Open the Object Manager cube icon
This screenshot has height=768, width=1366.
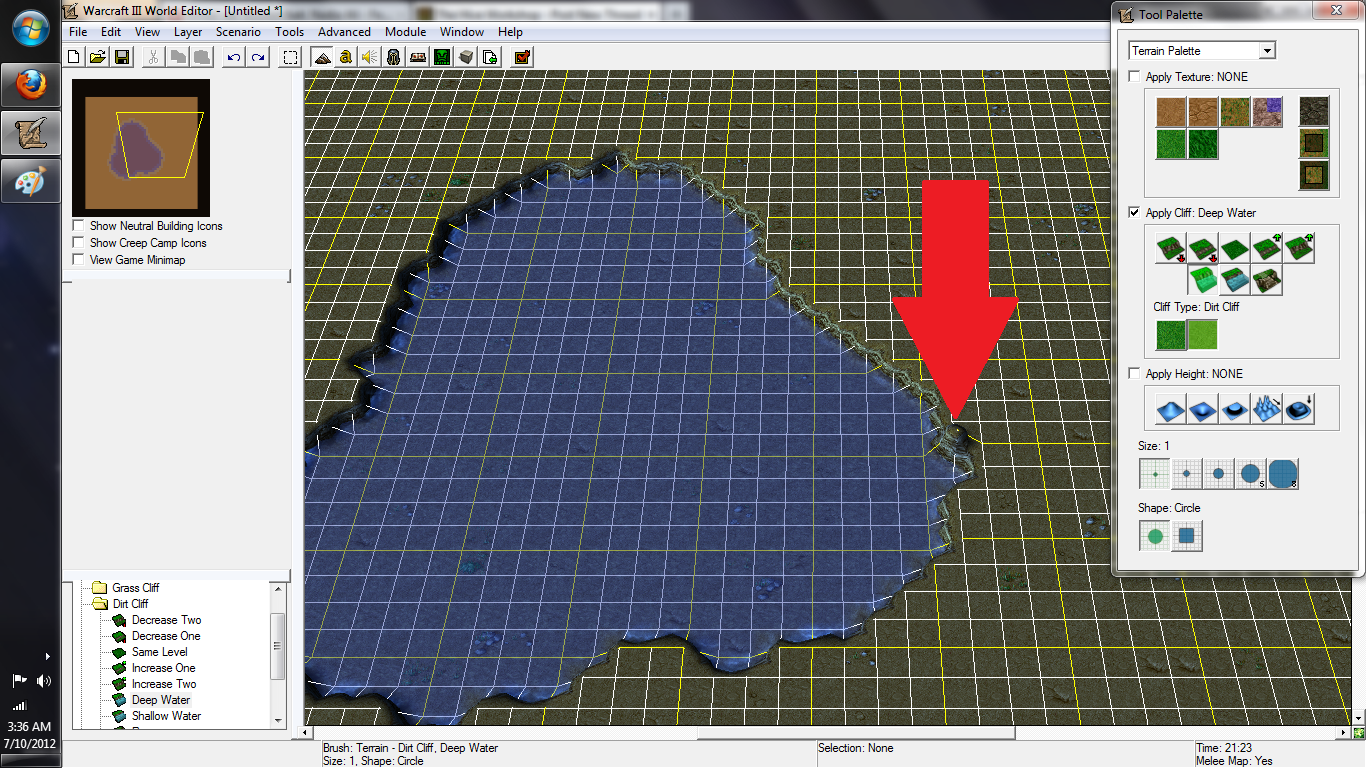(x=465, y=57)
